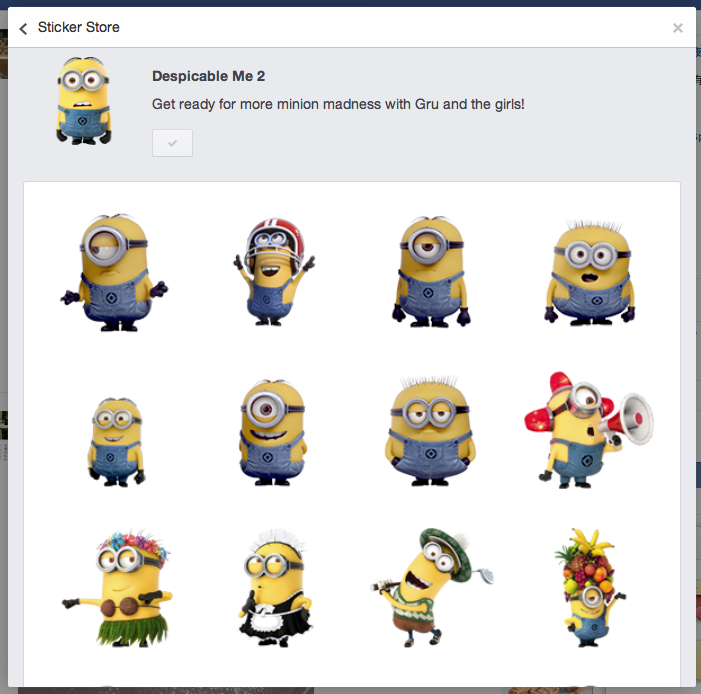Select the fruit hat minion sticker
This screenshot has height=694, width=701.
[x=589, y=587]
